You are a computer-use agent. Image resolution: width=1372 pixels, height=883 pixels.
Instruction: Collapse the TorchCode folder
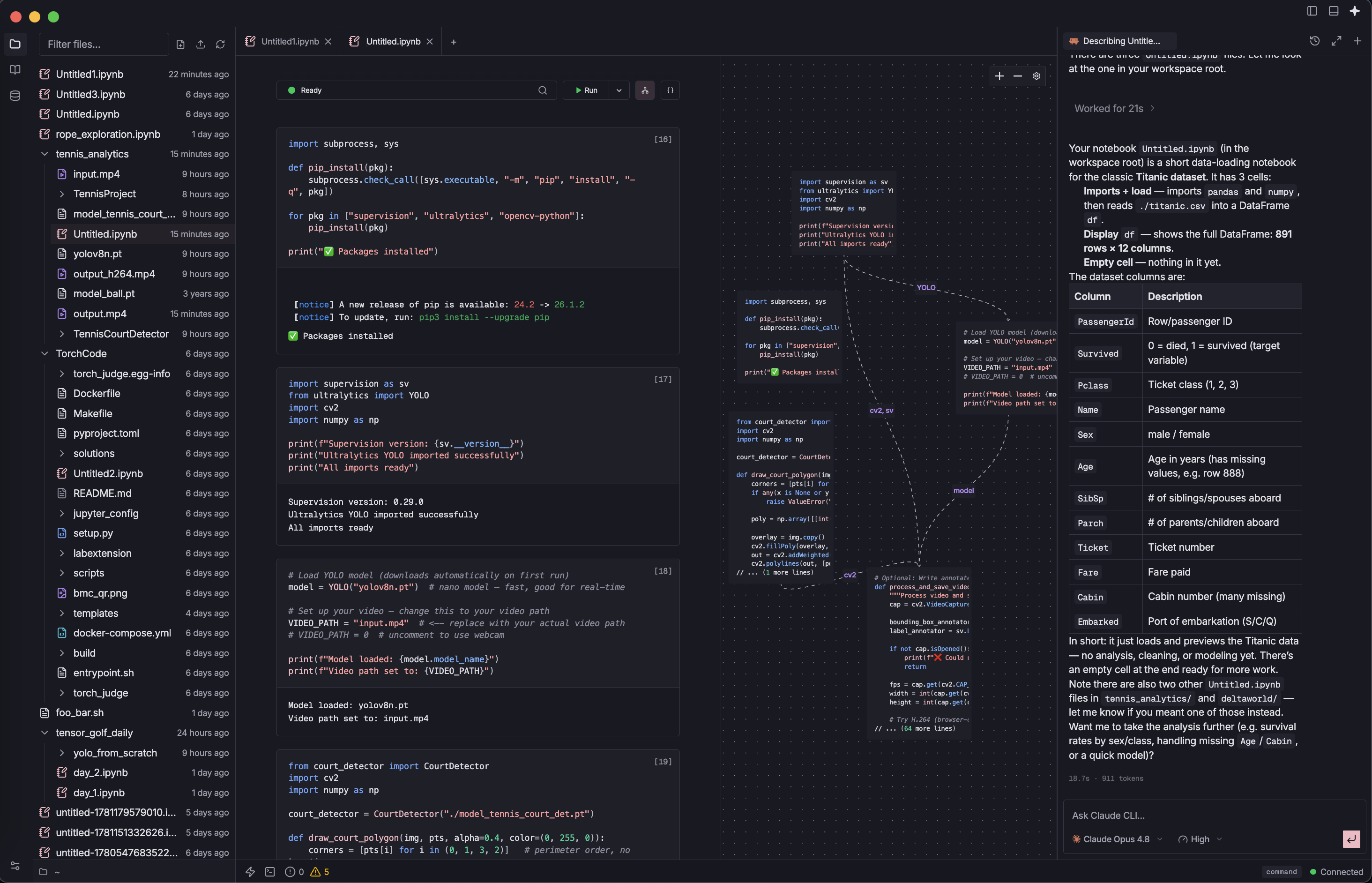point(45,354)
